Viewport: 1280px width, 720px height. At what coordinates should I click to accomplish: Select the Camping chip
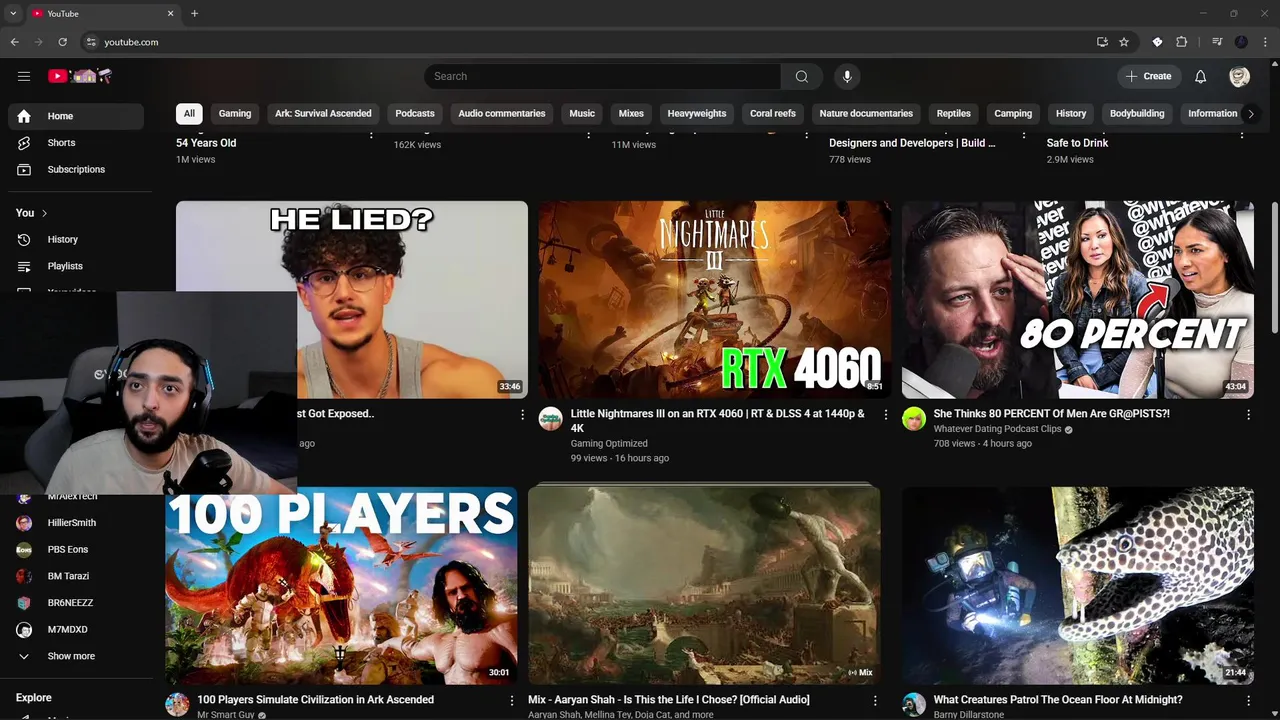[x=1013, y=113]
